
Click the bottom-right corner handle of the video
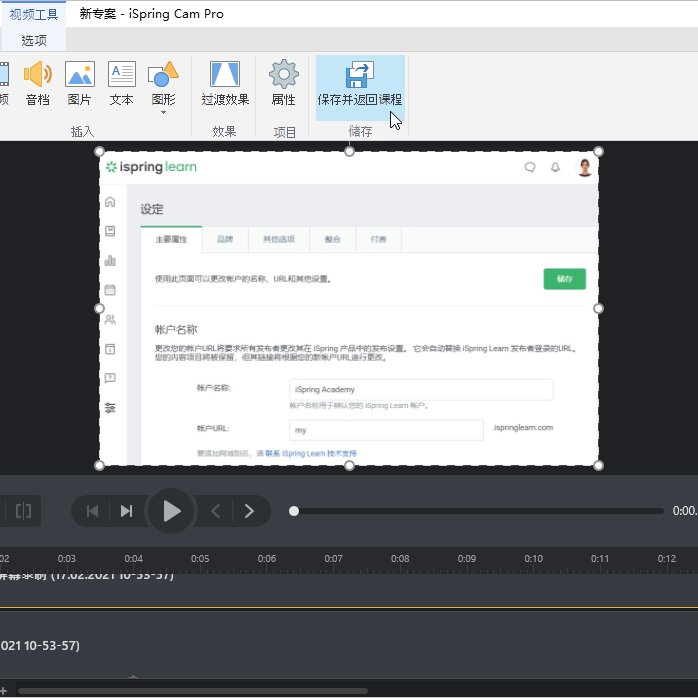pos(598,466)
